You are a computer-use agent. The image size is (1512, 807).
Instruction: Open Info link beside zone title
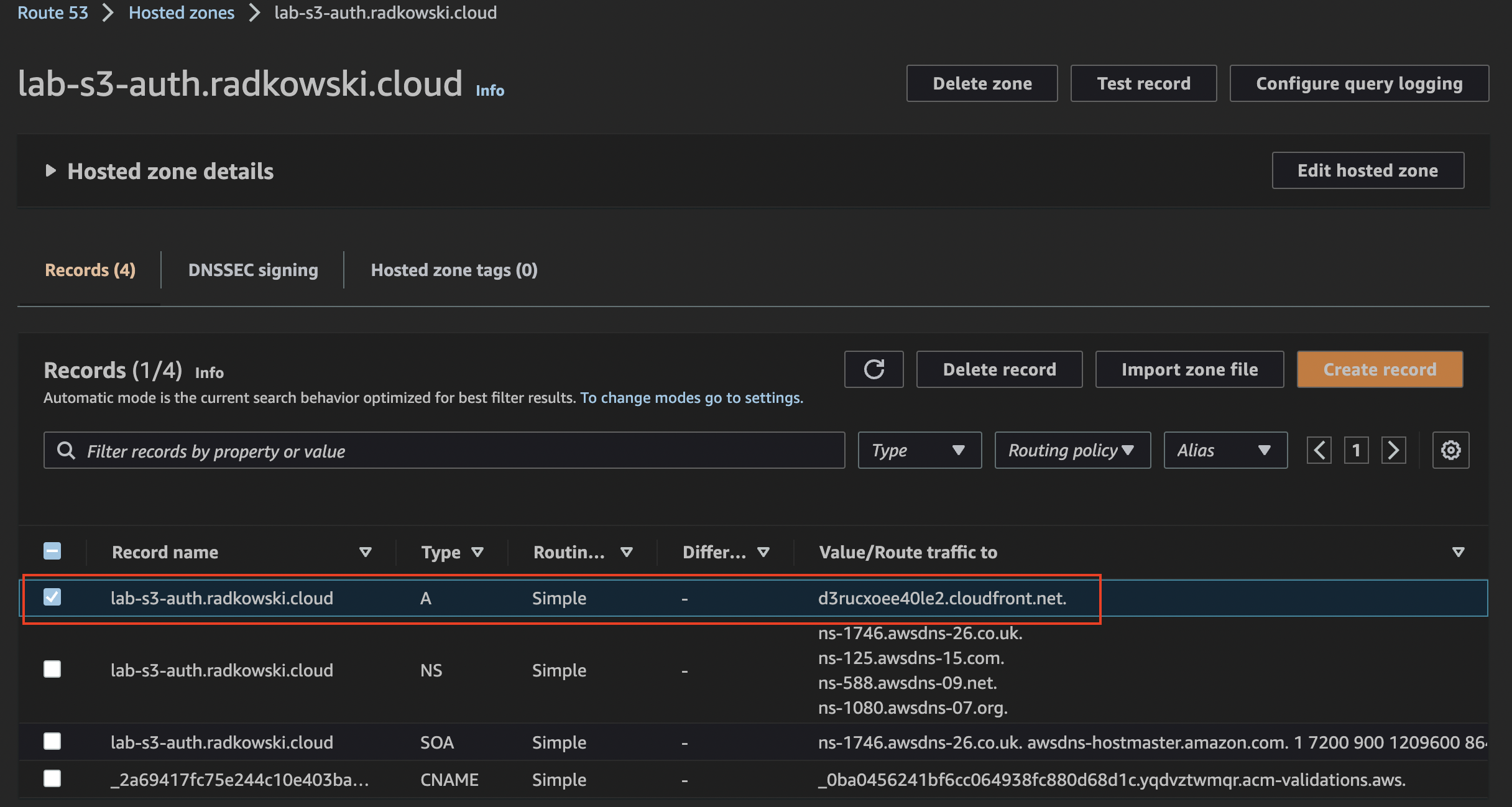pos(490,91)
